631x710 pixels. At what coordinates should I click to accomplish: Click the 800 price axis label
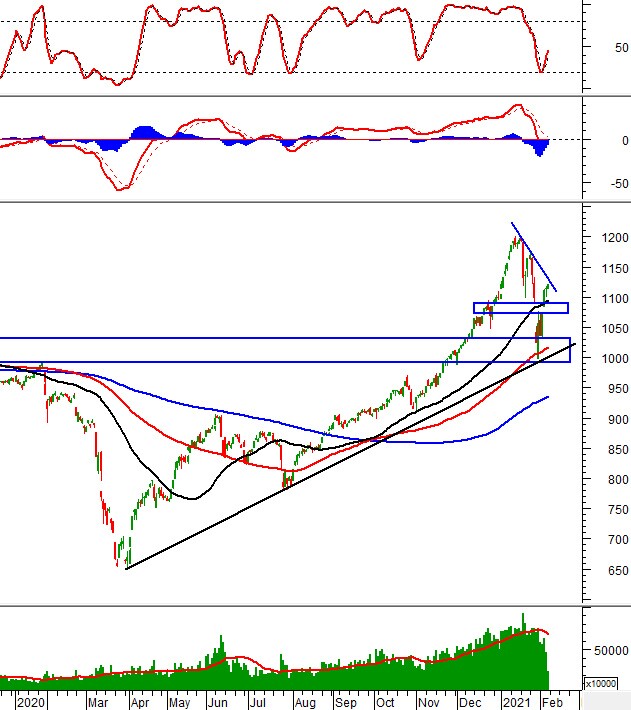[618, 480]
